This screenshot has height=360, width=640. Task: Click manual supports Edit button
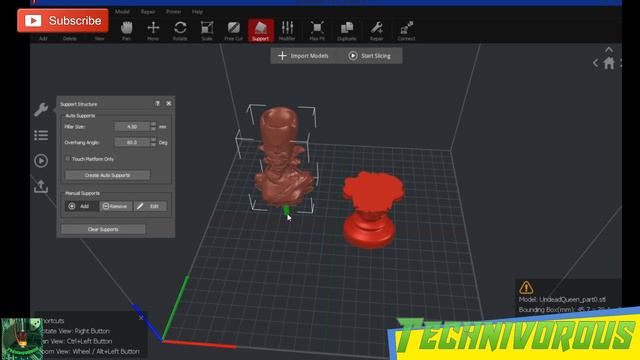[150, 206]
